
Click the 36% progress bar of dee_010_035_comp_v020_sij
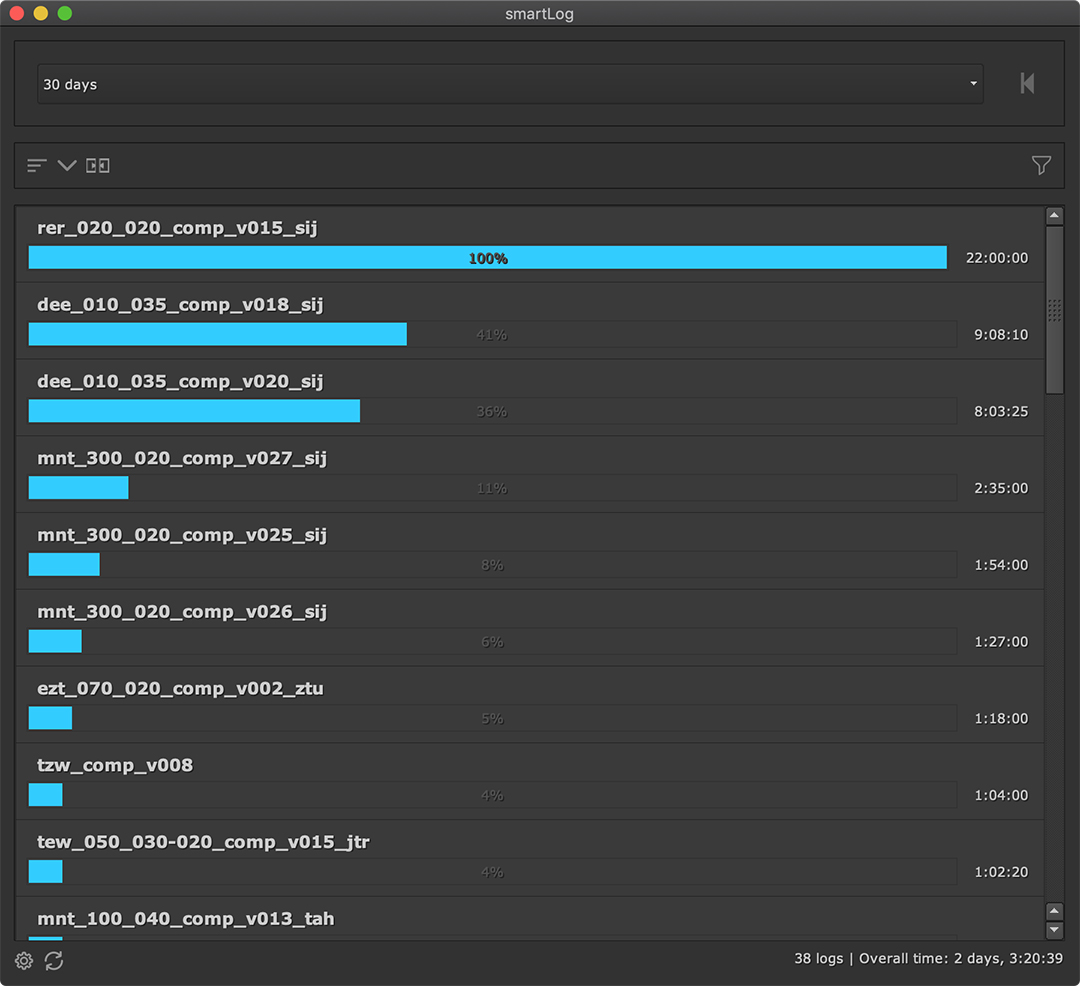[492, 411]
